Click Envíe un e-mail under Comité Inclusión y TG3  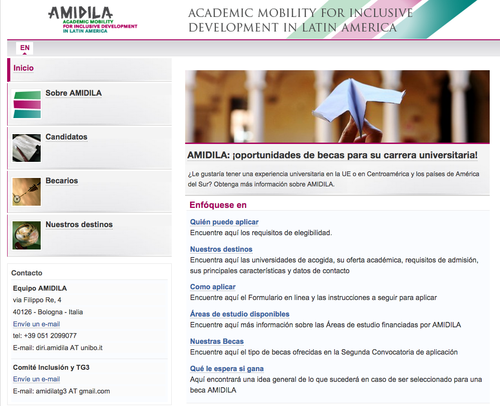point(36,379)
